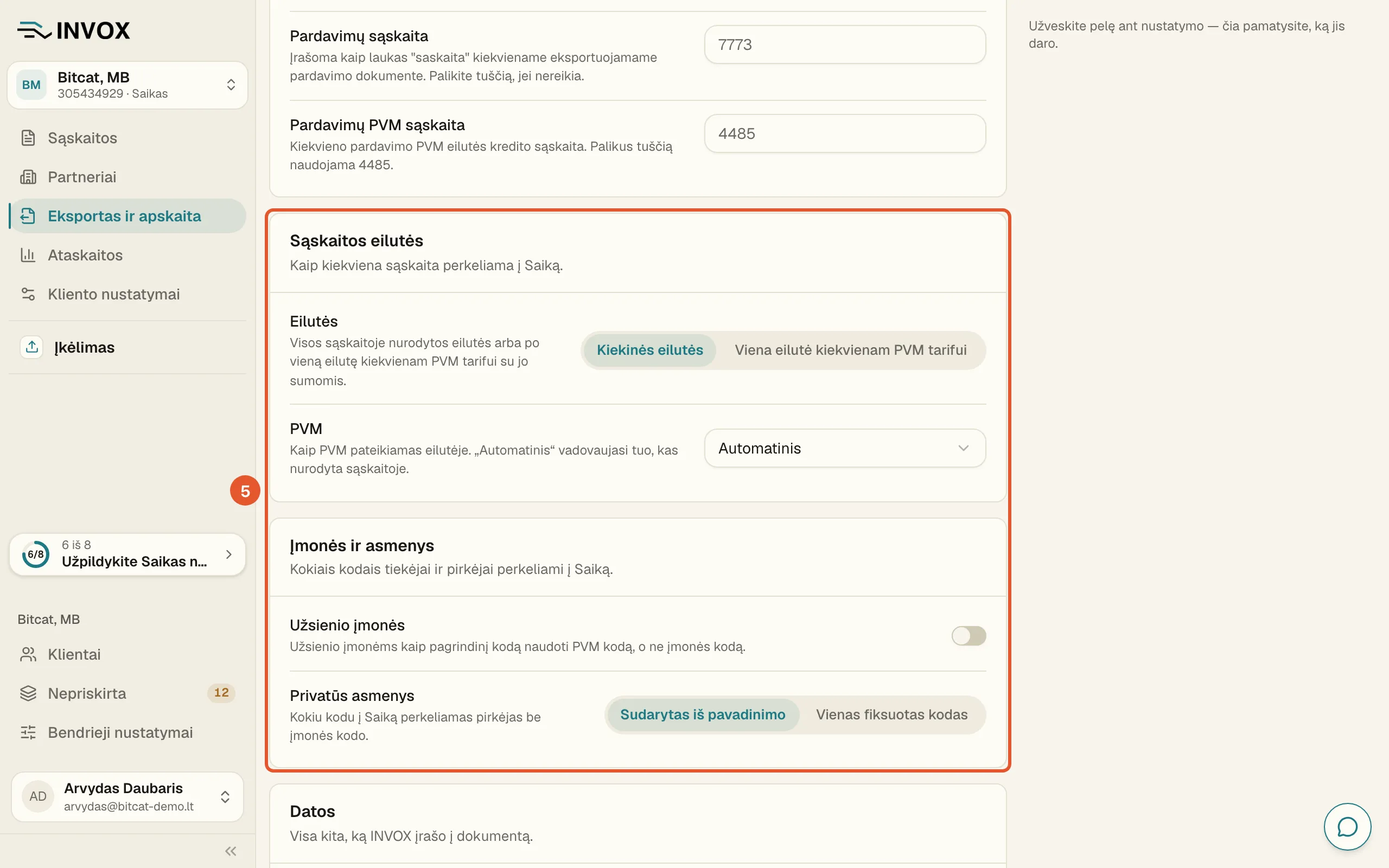Select Viena eilutė kiekvienam PVM tarifui option
1389x868 pixels.
coord(851,349)
